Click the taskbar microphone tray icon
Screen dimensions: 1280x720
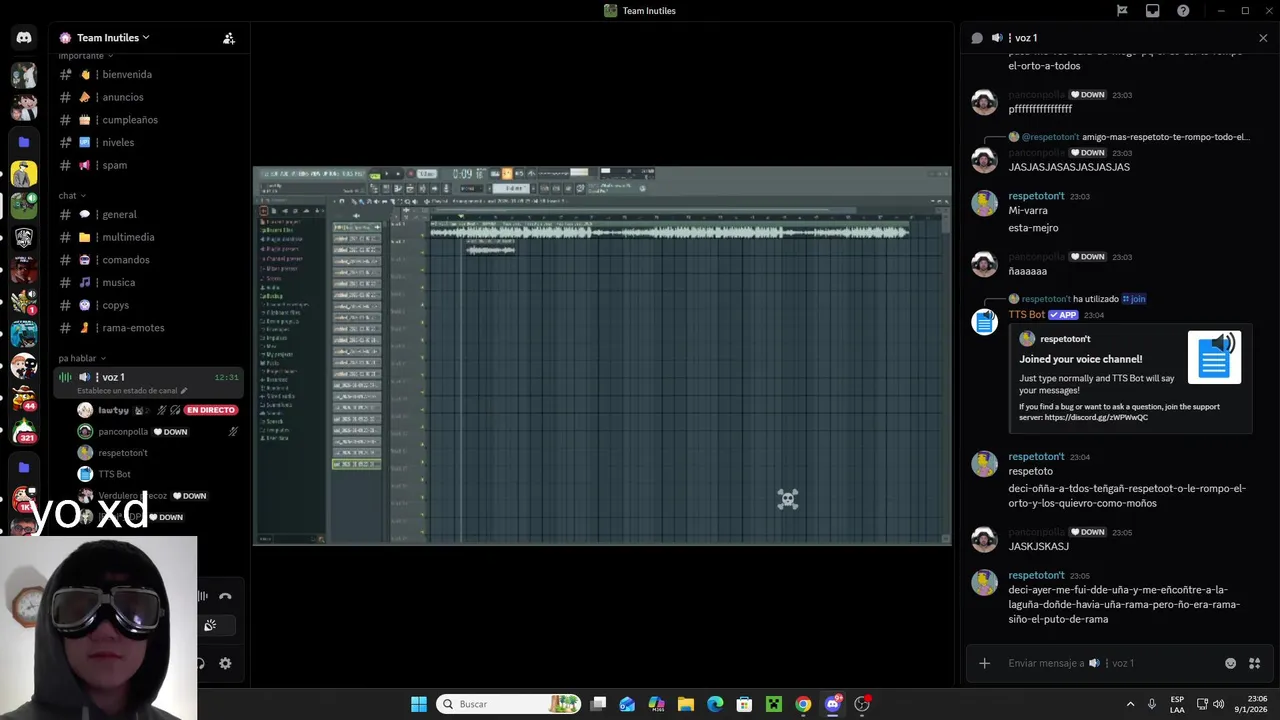(x=1152, y=704)
